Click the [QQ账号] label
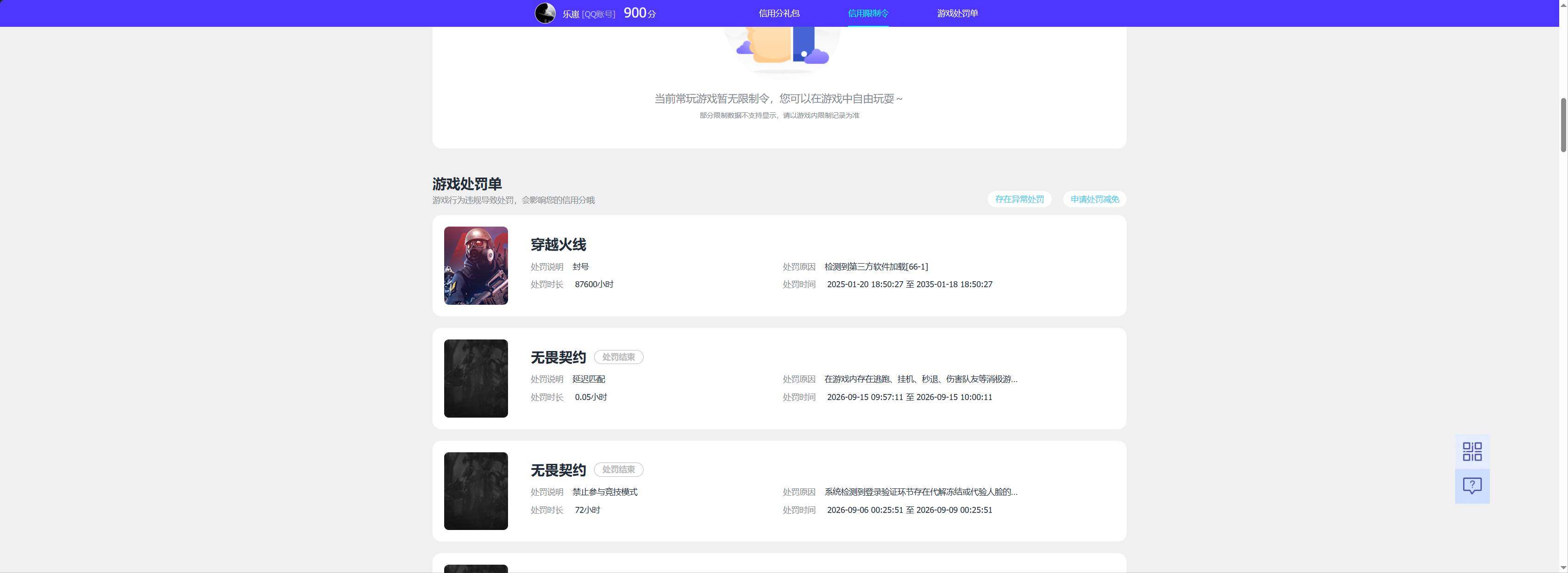Screen dimensions: 1568x573 pyautogui.click(x=598, y=14)
